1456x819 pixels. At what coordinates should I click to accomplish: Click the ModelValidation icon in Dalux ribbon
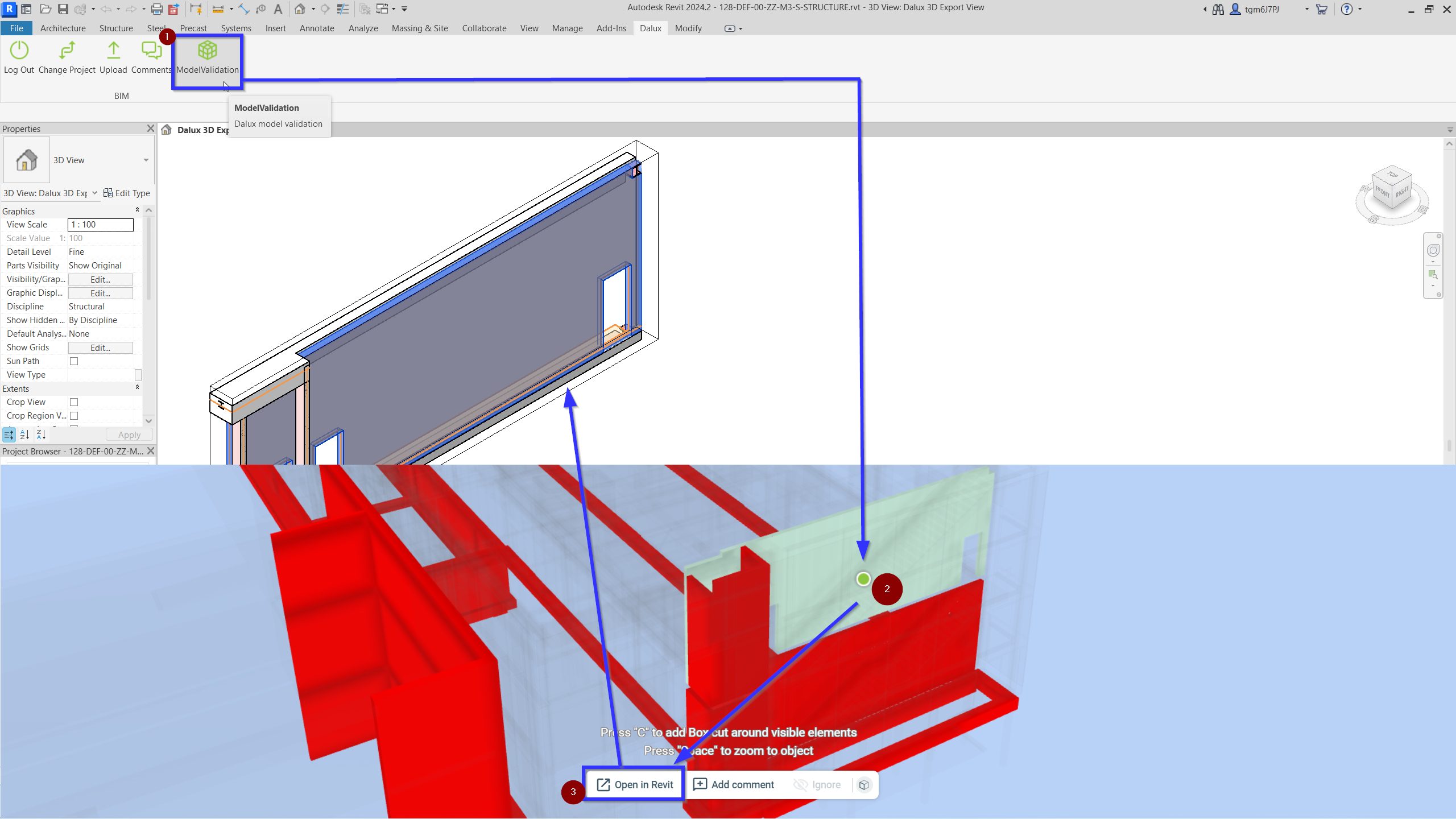[207, 51]
